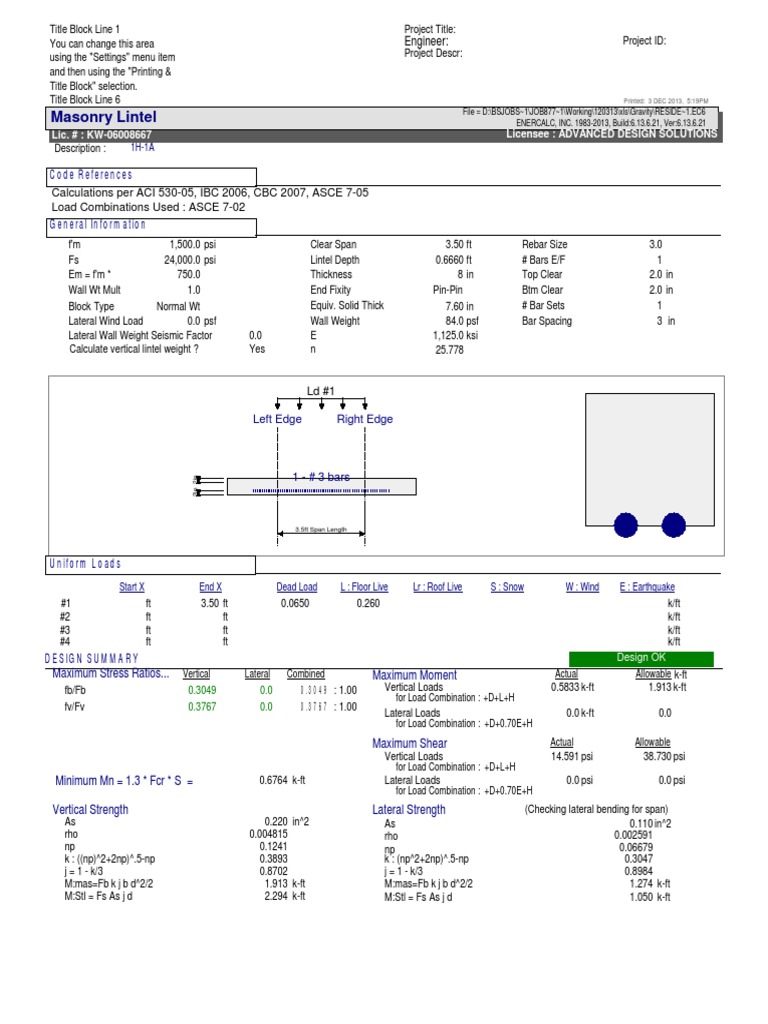This screenshot has width=768, height=1024.
Task: Click the fv/Fv vertical ratio '0.3767'
Action: point(202,707)
